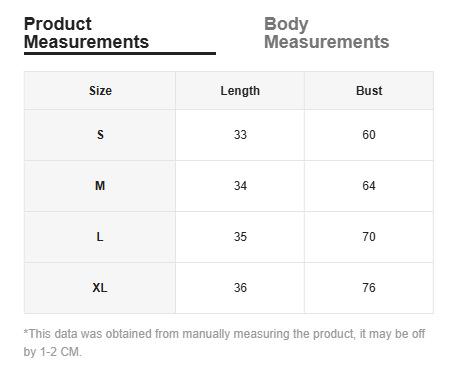The width and height of the screenshot is (457, 367).
Task: Select the S size row label
Action: tap(100, 135)
